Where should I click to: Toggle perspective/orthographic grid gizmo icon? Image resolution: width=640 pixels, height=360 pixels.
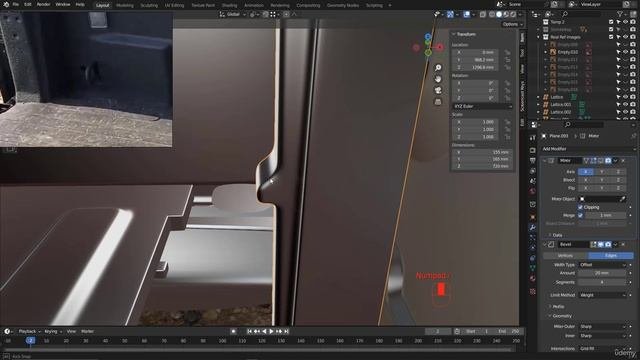click(x=438, y=102)
